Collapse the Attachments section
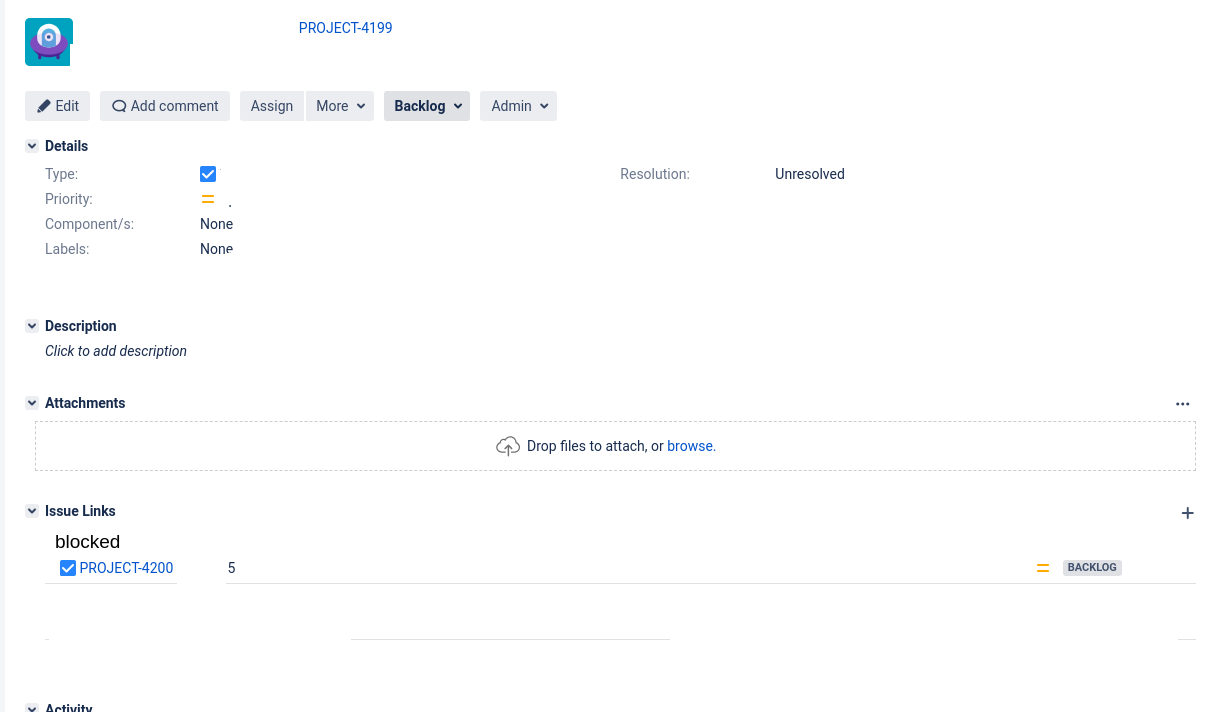The image size is (1209, 712). 31,402
